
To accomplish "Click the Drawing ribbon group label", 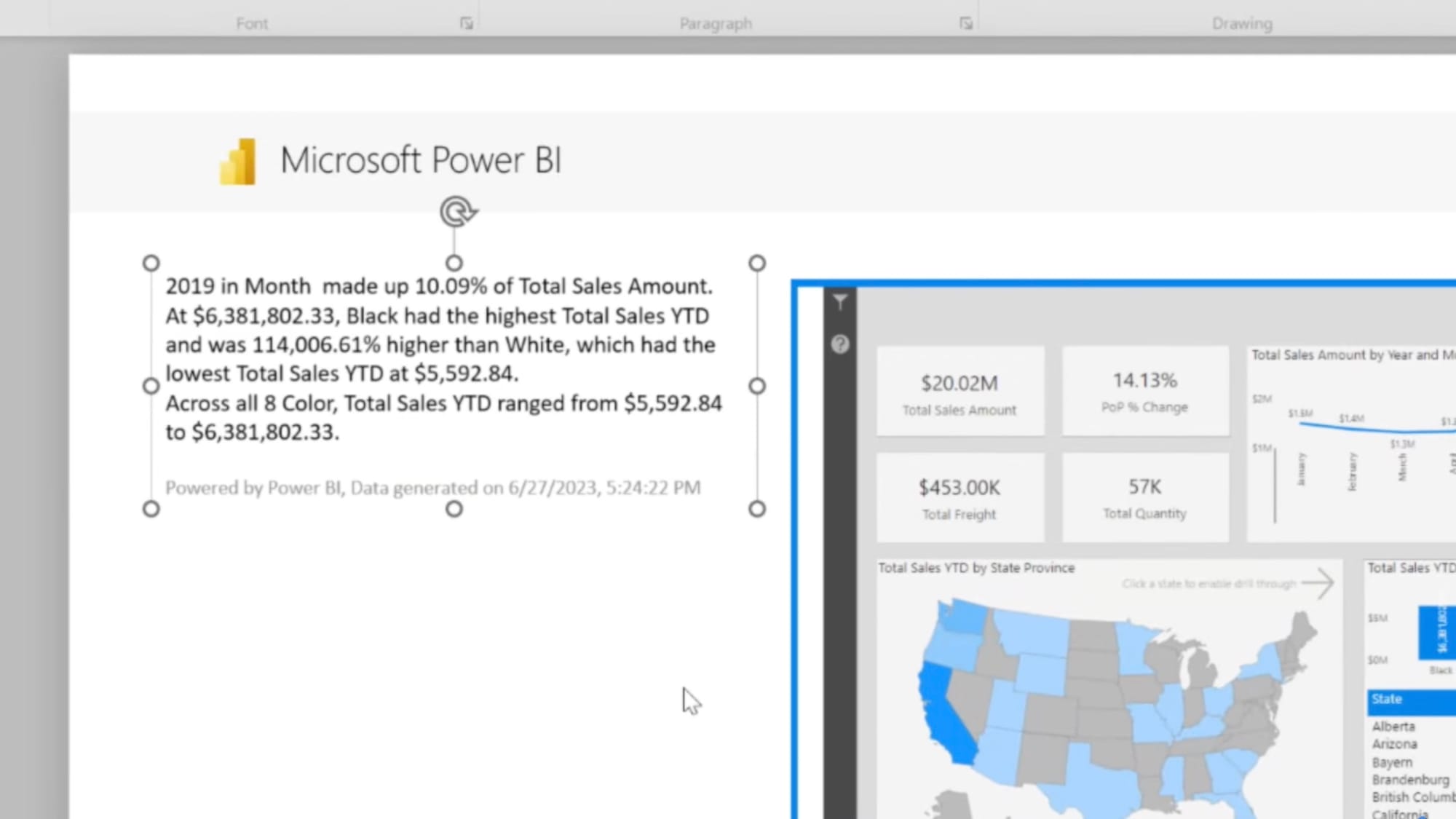I will [x=1242, y=23].
